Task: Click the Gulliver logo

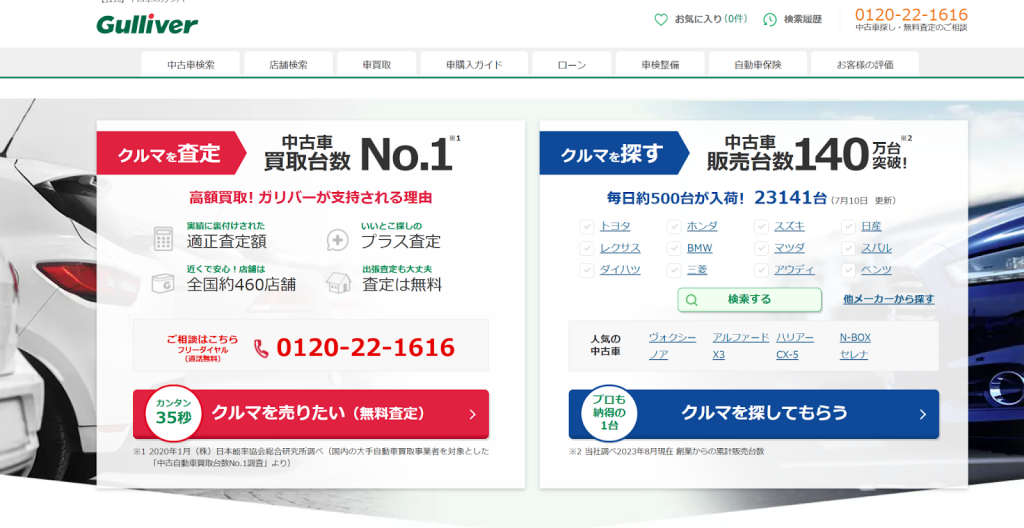Action: click(x=147, y=24)
